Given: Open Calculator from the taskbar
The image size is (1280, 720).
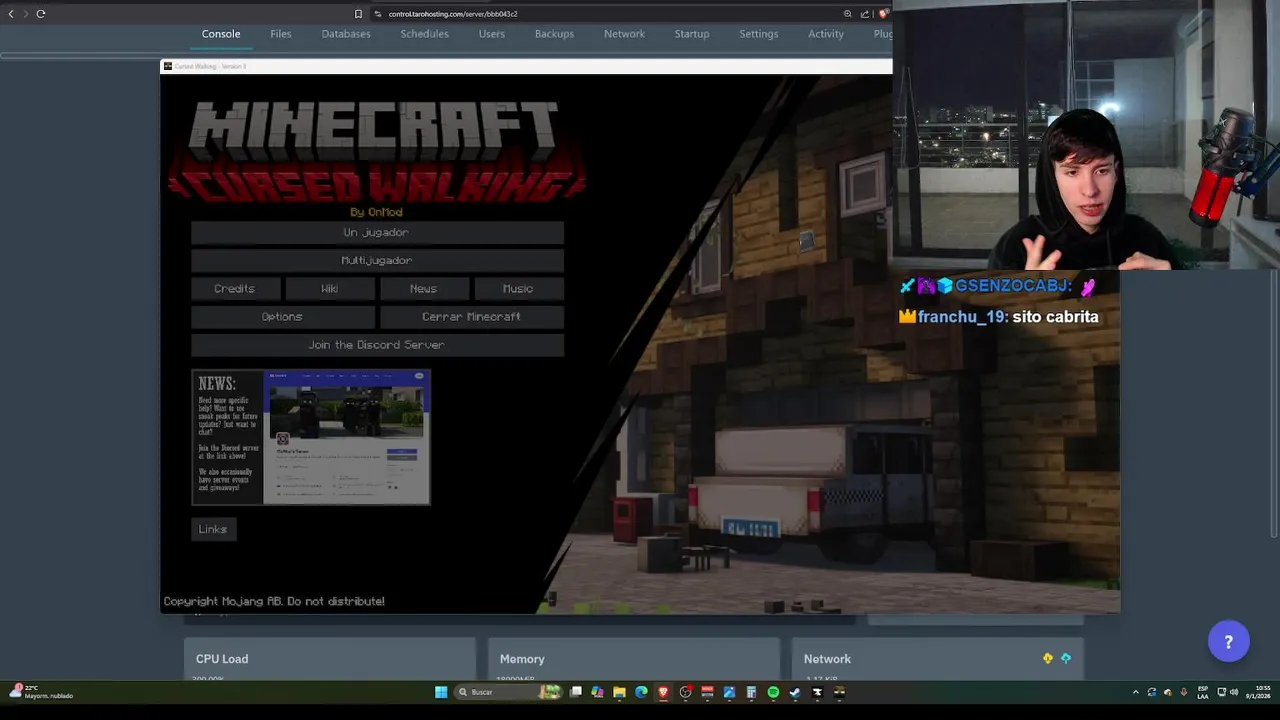Looking at the screenshot, I should tap(751, 692).
